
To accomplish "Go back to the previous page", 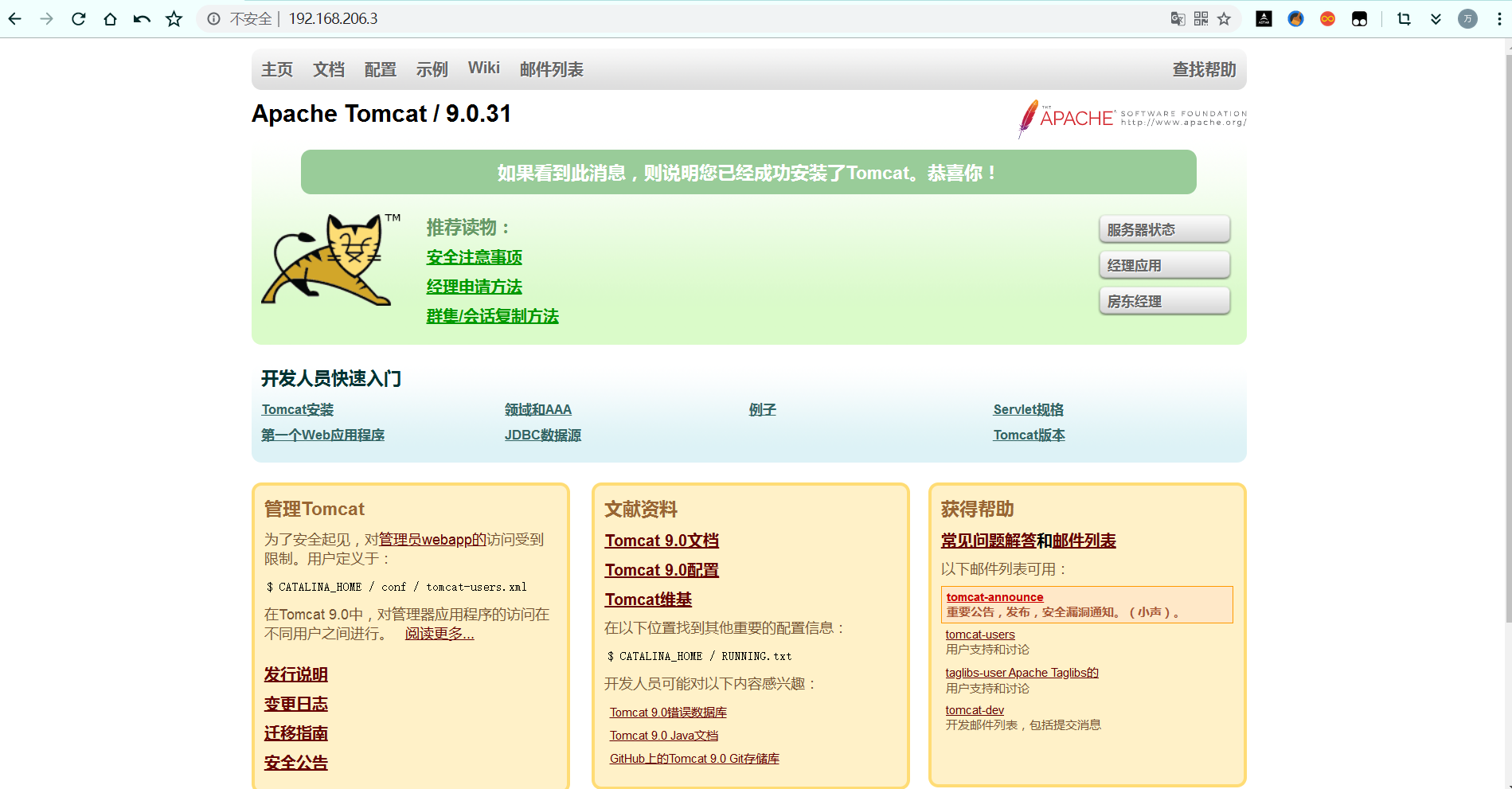I will click(x=15, y=19).
